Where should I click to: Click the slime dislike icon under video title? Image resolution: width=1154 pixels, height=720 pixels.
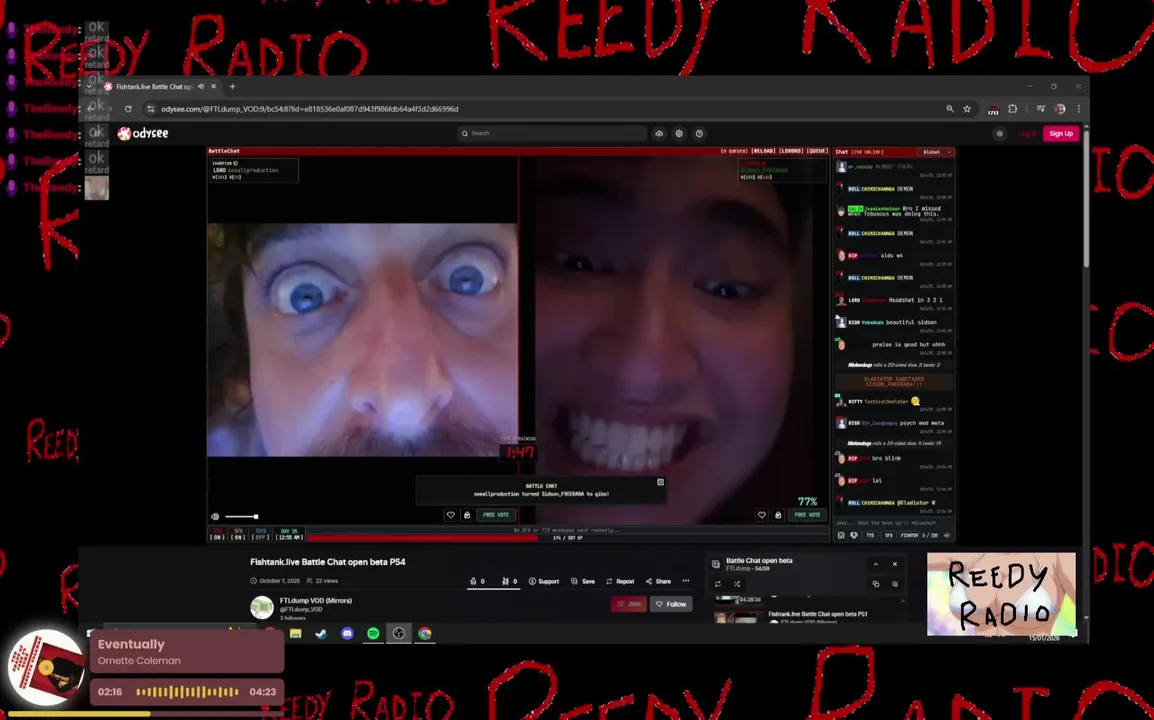[506, 581]
